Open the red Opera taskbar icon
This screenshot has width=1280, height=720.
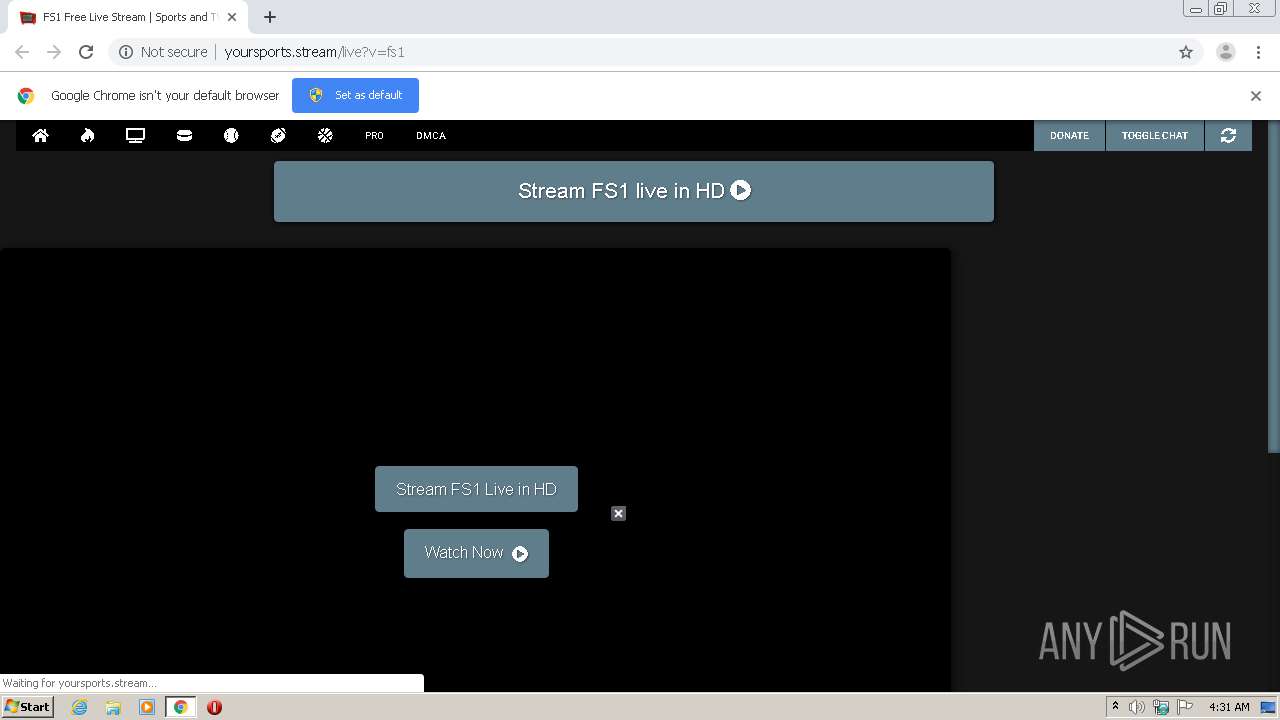(x=214, y=707)
